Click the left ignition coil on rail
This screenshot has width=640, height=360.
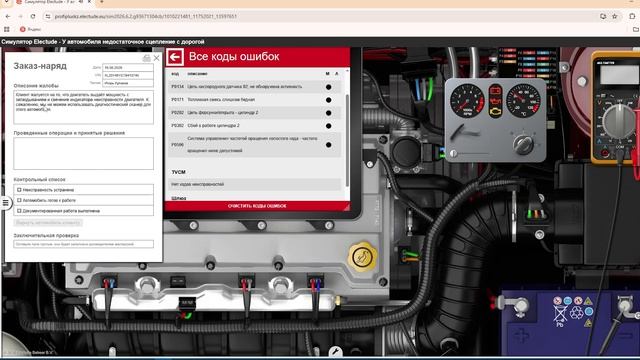(147, 286)
